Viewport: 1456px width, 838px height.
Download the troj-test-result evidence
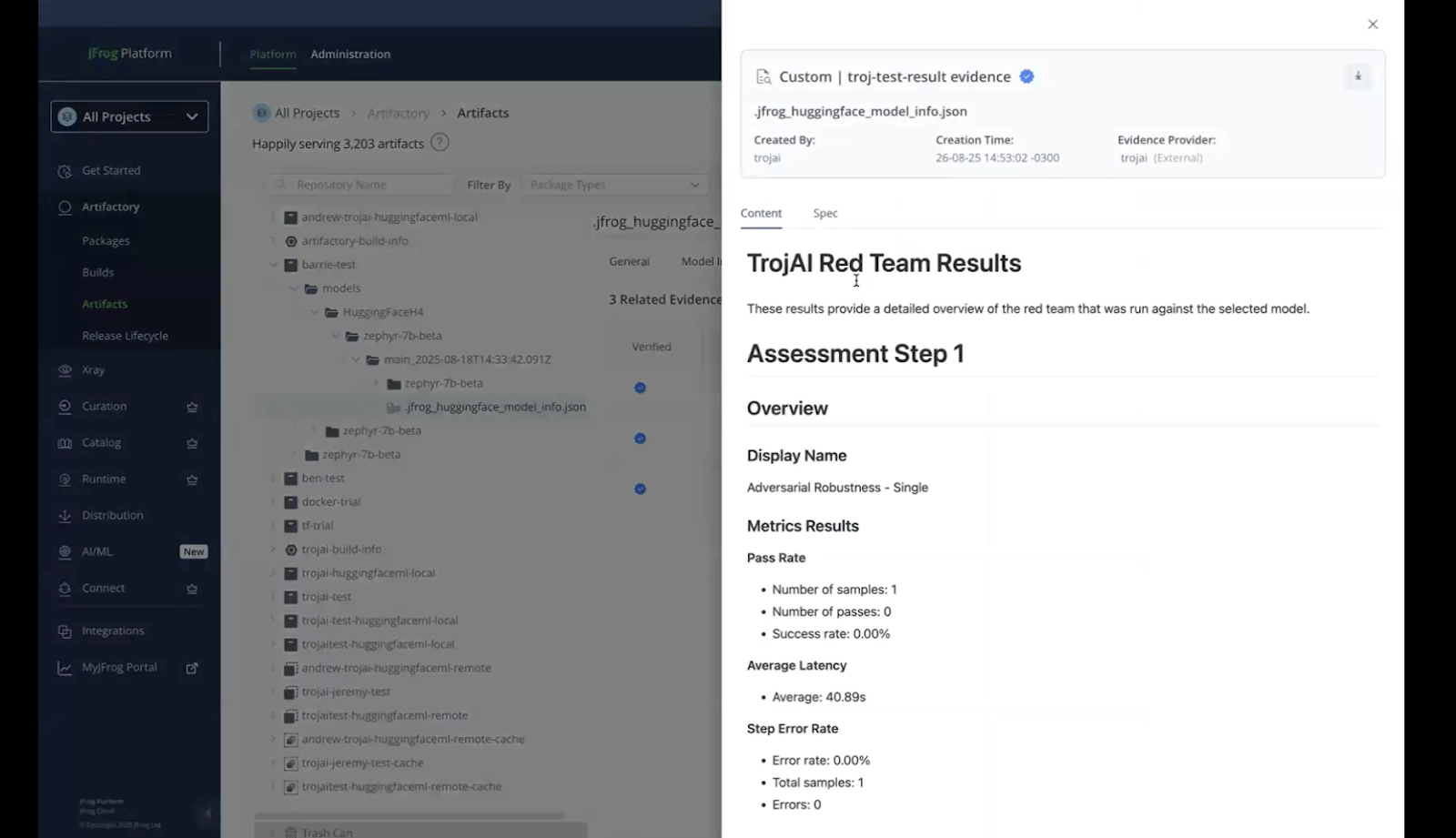click(x=1358, y=76)
